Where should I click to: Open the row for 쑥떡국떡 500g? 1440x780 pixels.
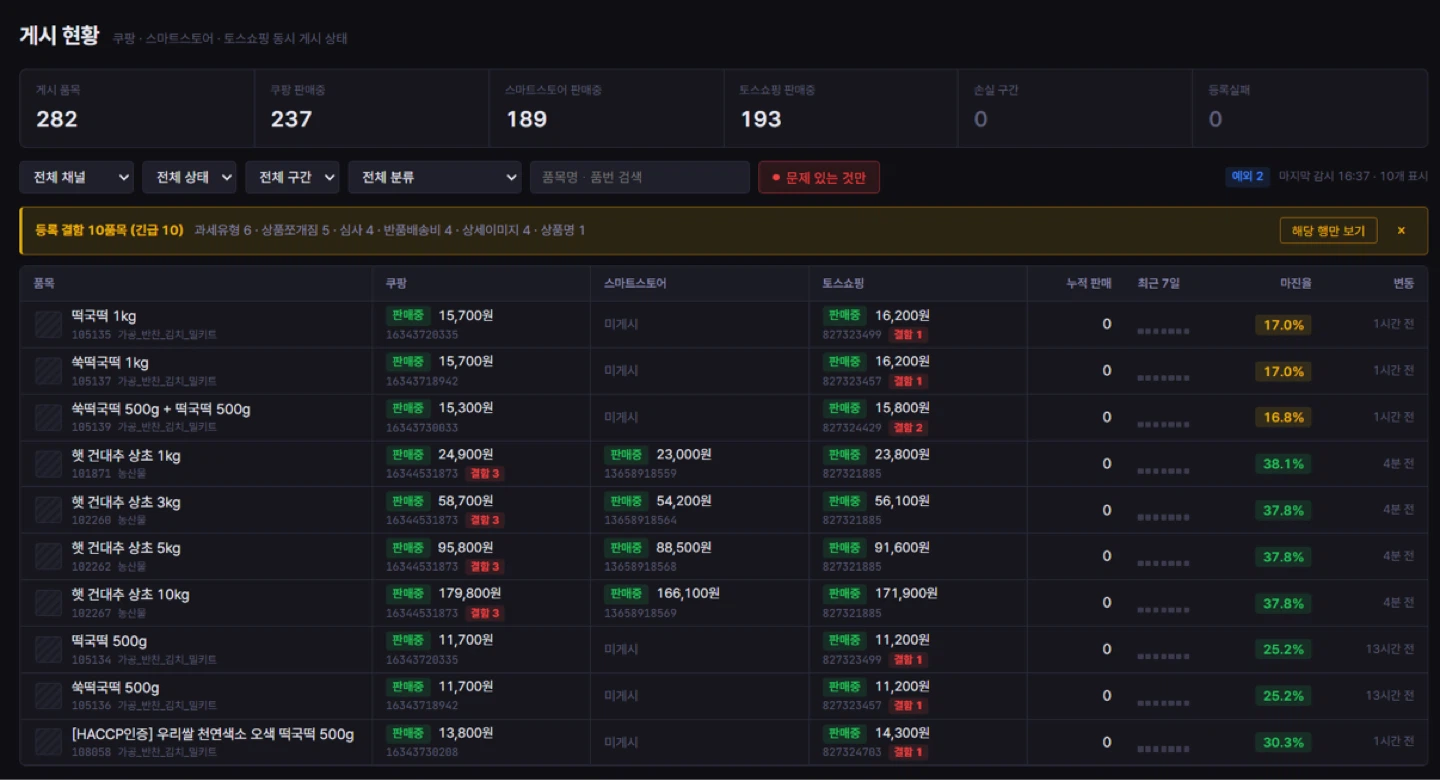pos(724,696)
